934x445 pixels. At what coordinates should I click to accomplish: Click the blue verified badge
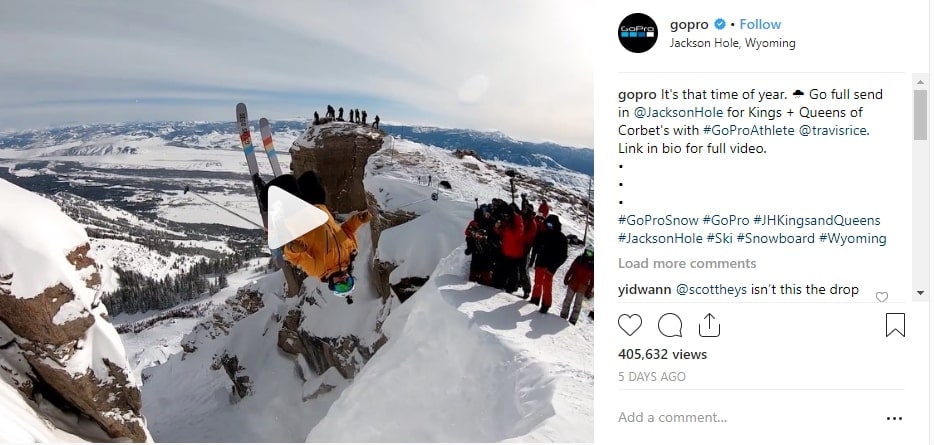[x=720, y=24]
